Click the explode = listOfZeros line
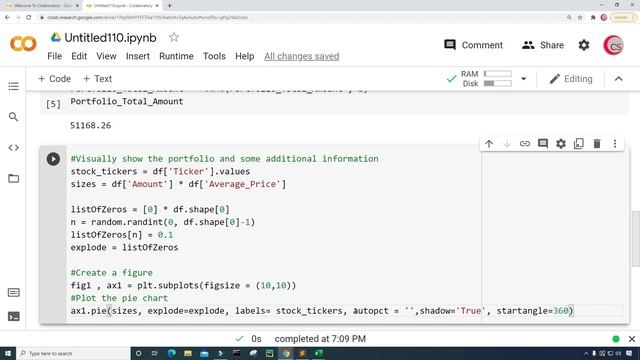Image resolution: width=640 pixels, height=360 pixels. 124,247
